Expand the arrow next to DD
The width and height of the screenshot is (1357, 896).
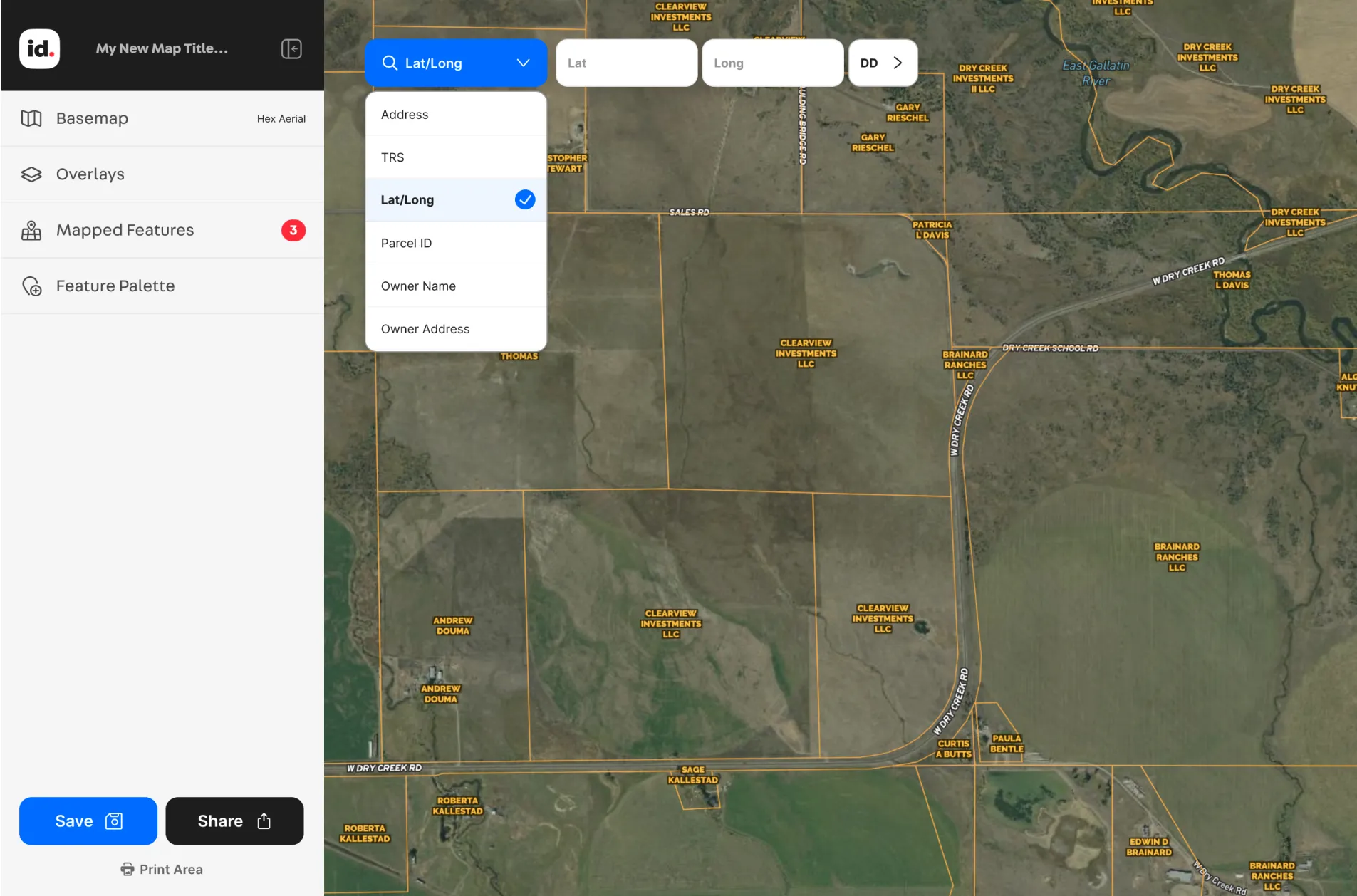pos(897,63)
